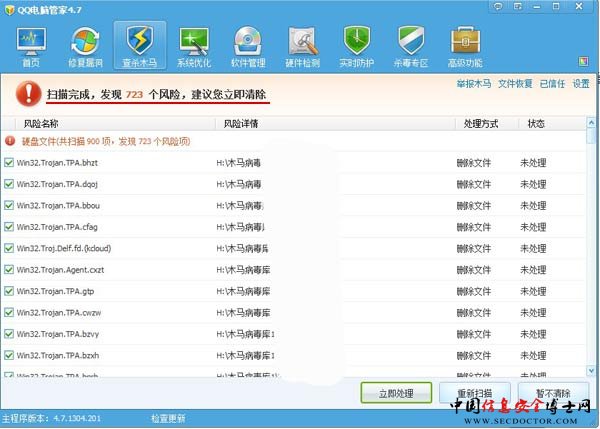Click the 硬盘文件 scan group header row
The width and height of the screenshot is (600, 429).
point(293,141)
